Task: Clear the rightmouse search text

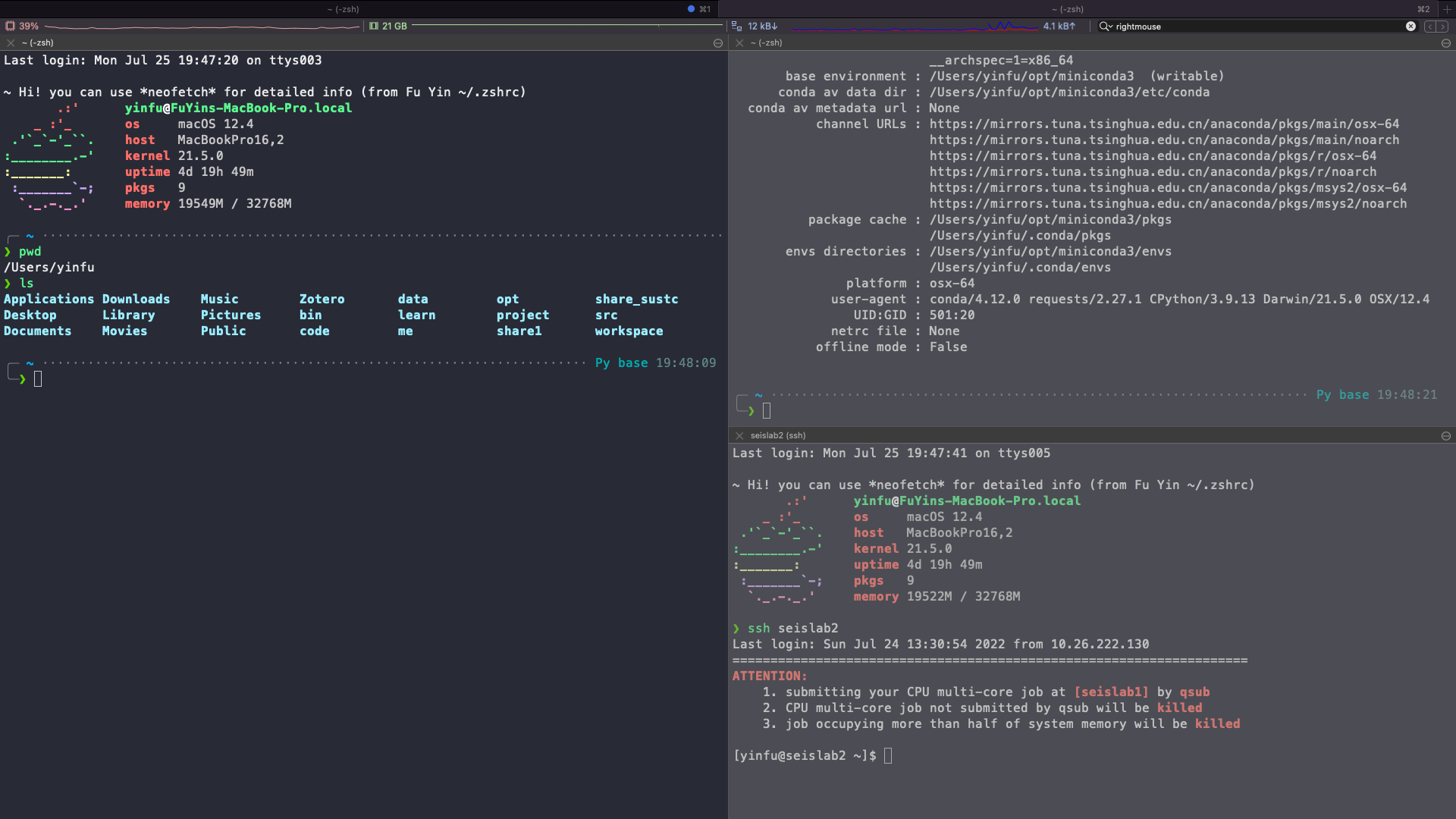Action: point(1410,27)
